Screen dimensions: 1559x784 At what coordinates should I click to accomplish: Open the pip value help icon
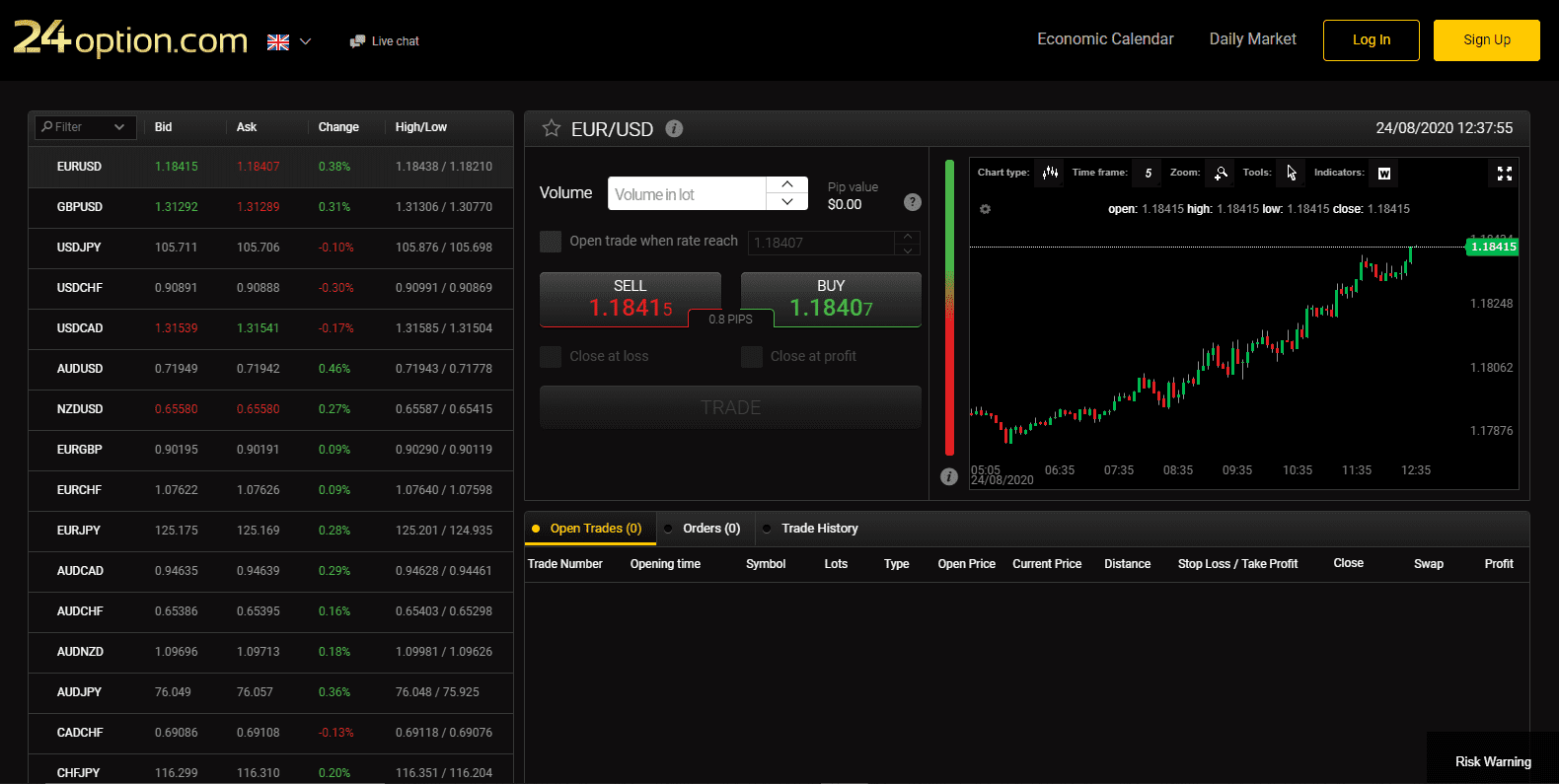[913, 202]
